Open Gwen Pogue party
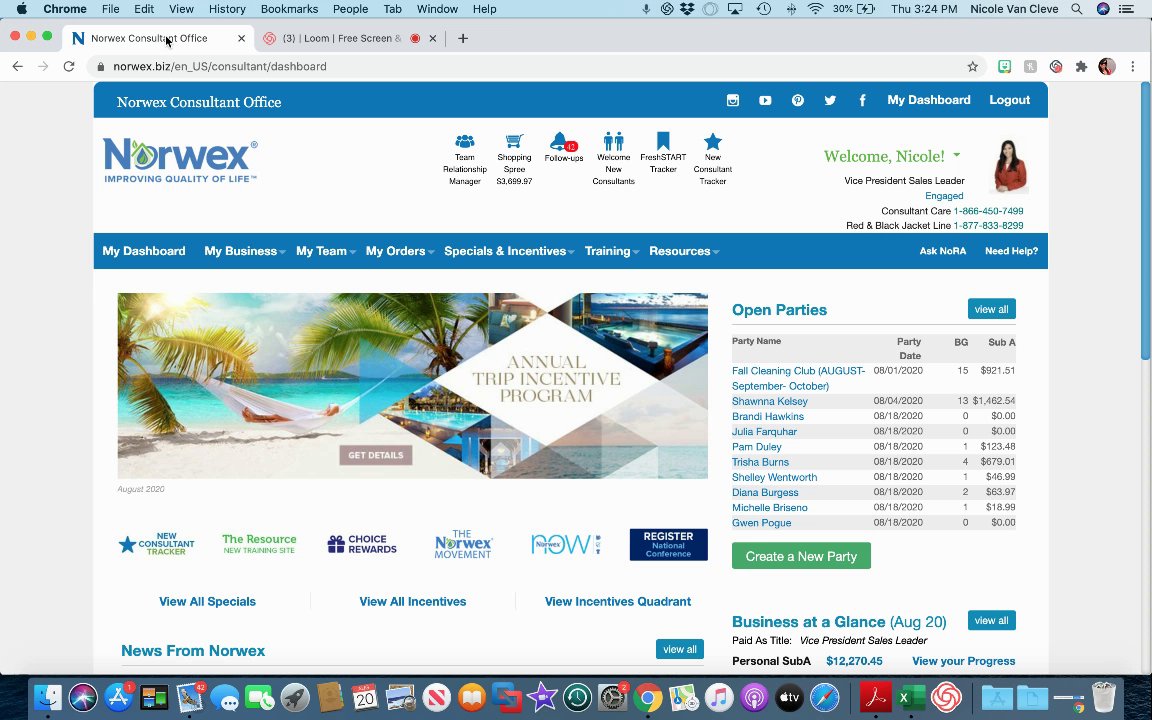Image resolution: width=1152 pixels, height=720 pixels. pyautogui.click(x=761, y=523)
